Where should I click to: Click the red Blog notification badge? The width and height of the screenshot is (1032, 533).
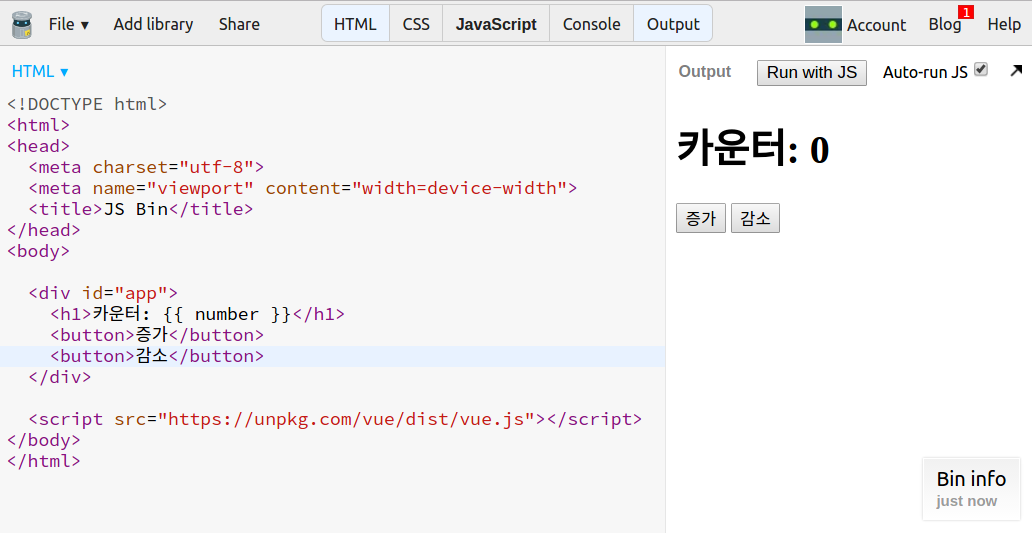pyautogui.click(x=965, y=12)
